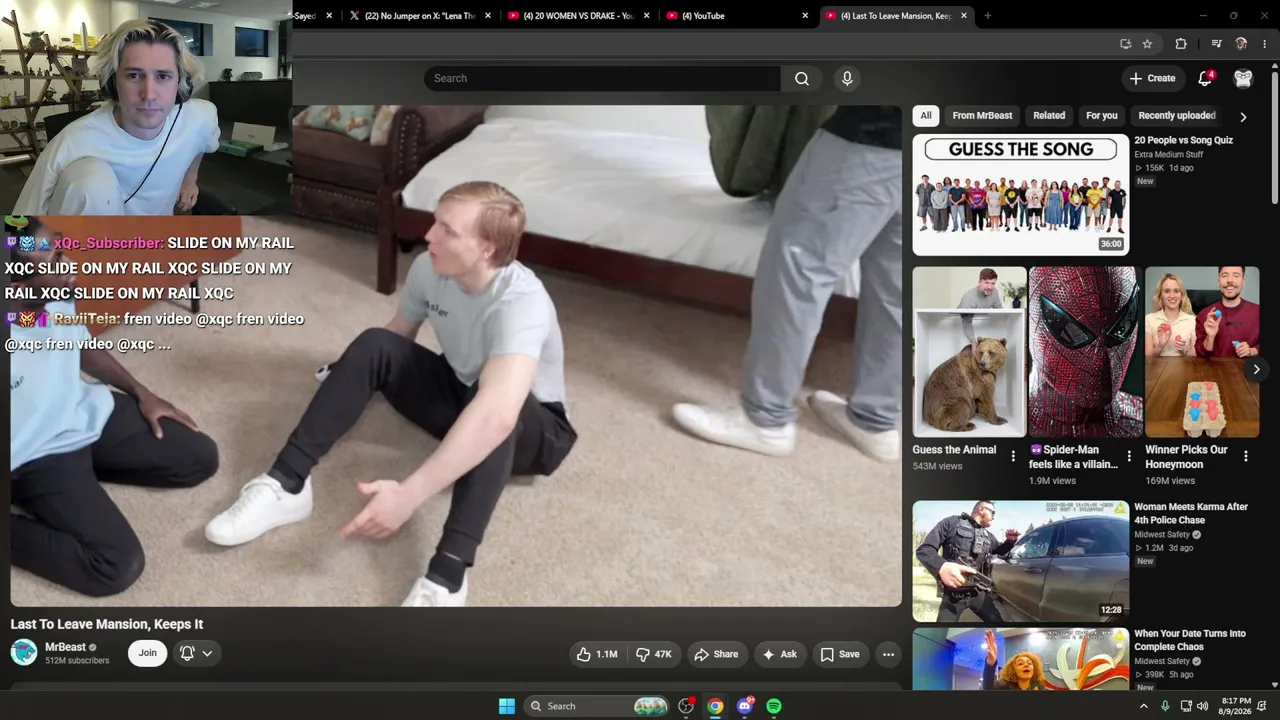Click the Windows taskbar search box
The image size is (1280, 720).
597,706
